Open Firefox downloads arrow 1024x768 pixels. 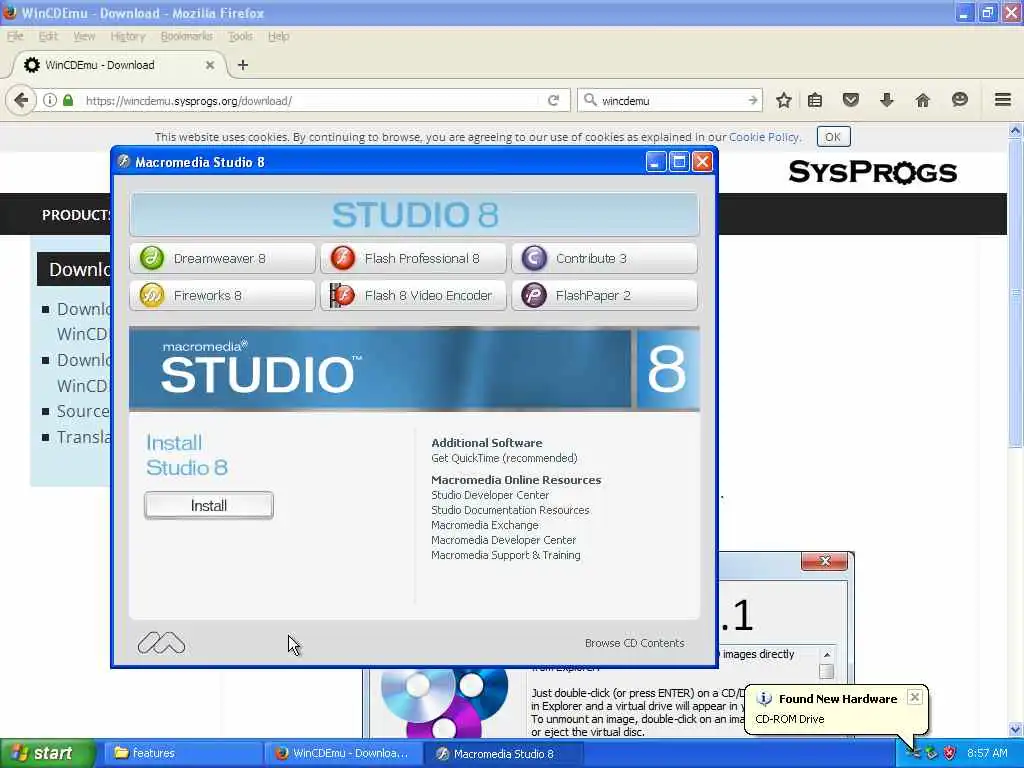[x=887, y=101]
